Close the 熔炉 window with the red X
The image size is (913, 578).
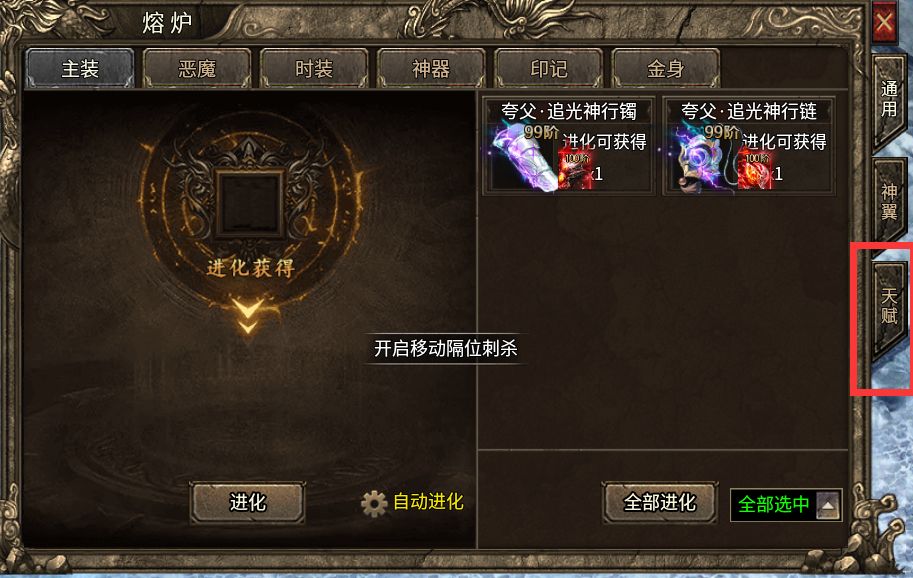(x=884, y=22)
